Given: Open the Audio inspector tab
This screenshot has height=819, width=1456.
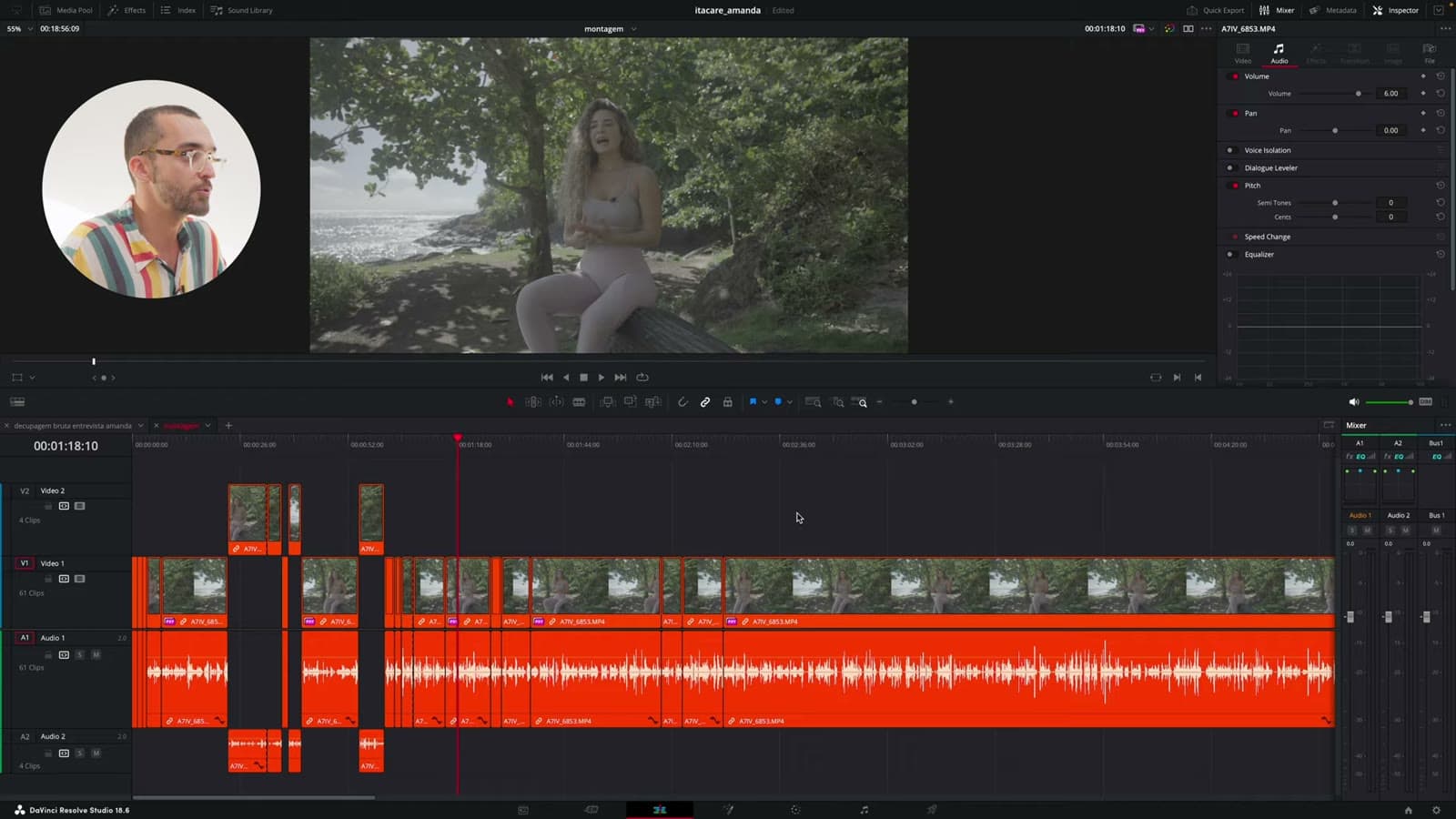Looking at the screenshot, I should coord(1279,53).
